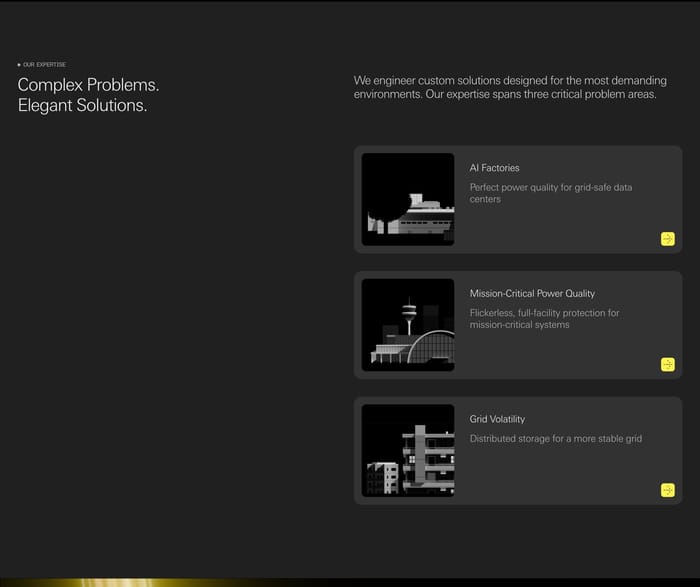Viewport: 700px width, 587px height.
Task: Open the AI Factories building thumbnail
Action: click(408, 199)
